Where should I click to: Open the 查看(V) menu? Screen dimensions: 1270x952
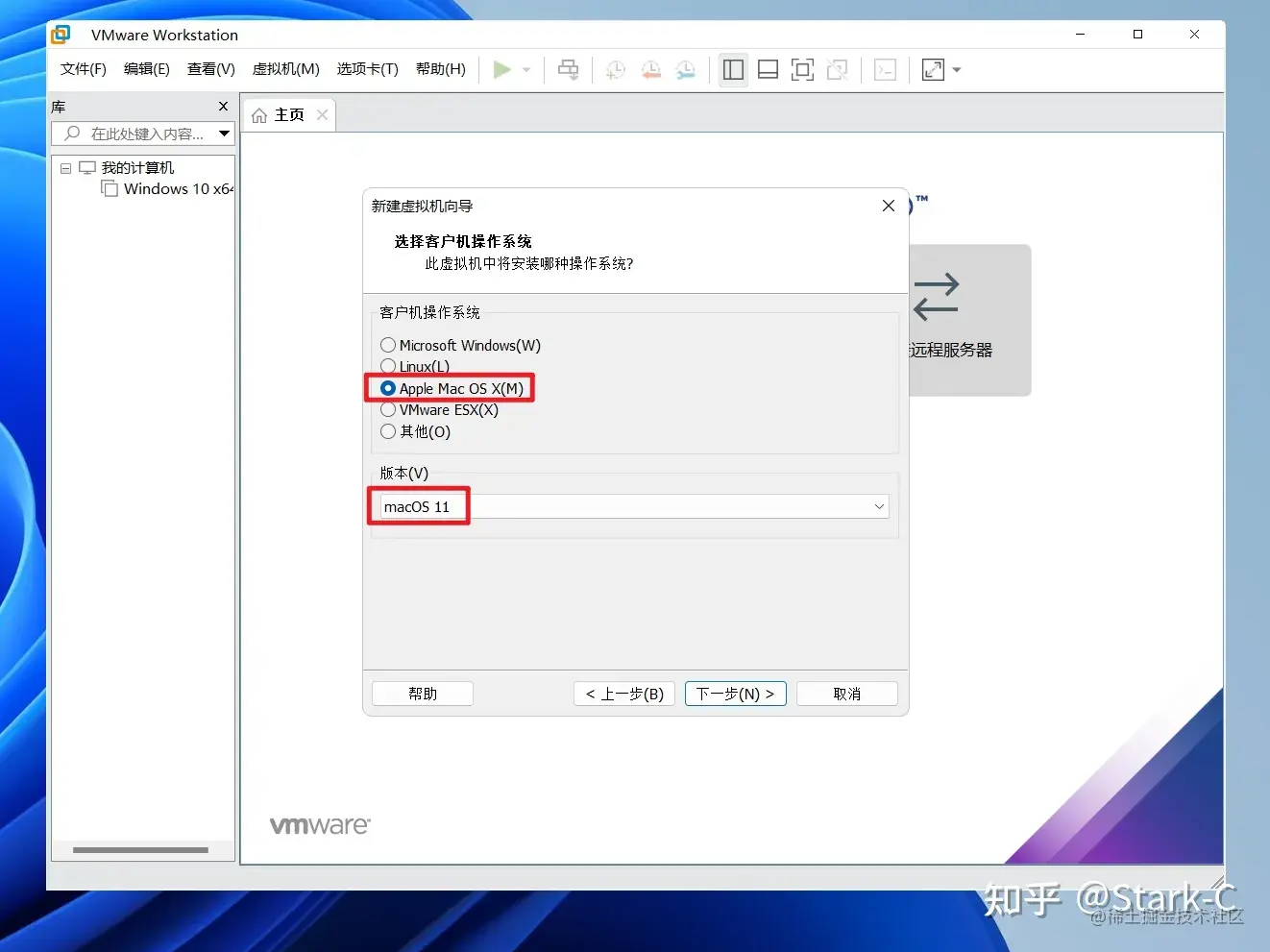click(211, 69)
